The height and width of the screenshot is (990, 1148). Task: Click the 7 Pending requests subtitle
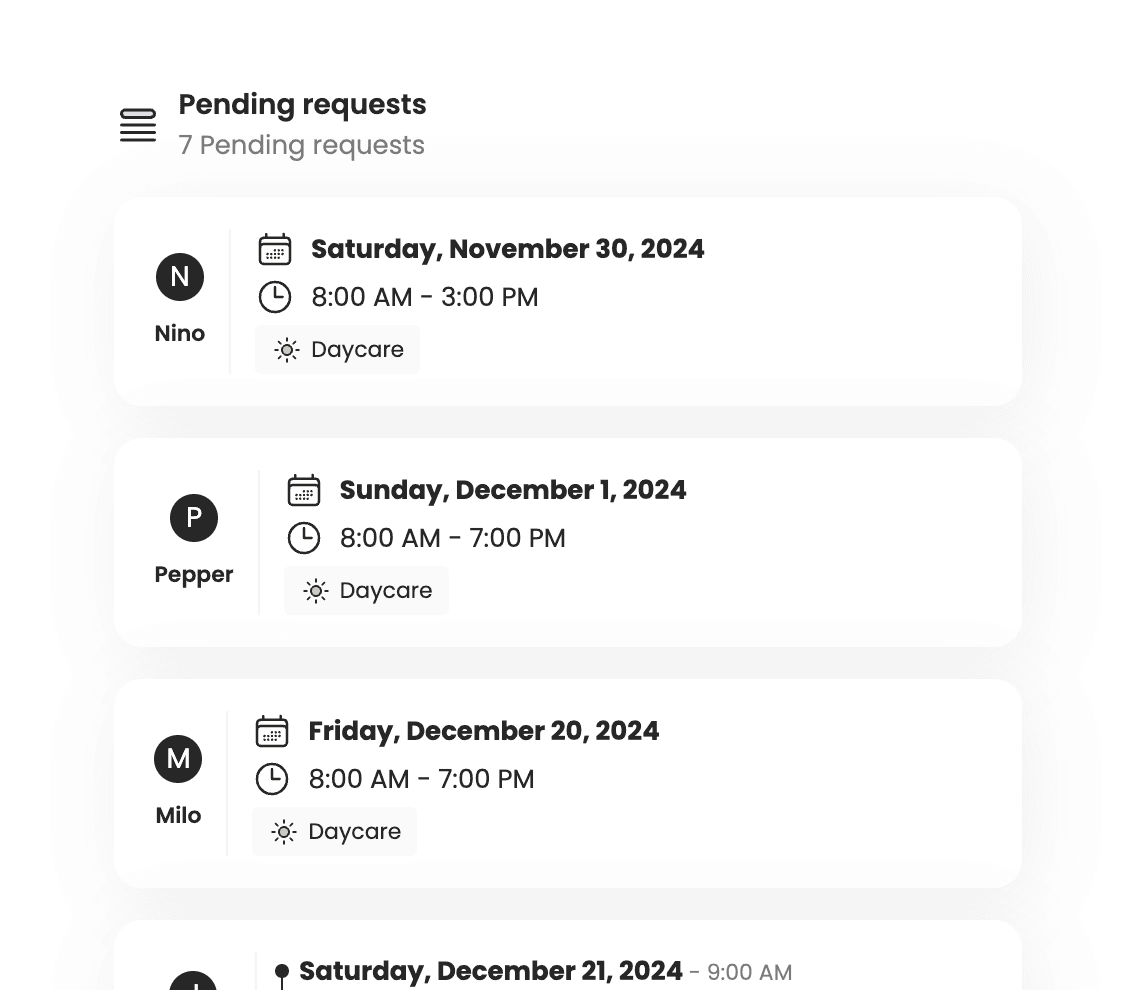click(301, 145)
